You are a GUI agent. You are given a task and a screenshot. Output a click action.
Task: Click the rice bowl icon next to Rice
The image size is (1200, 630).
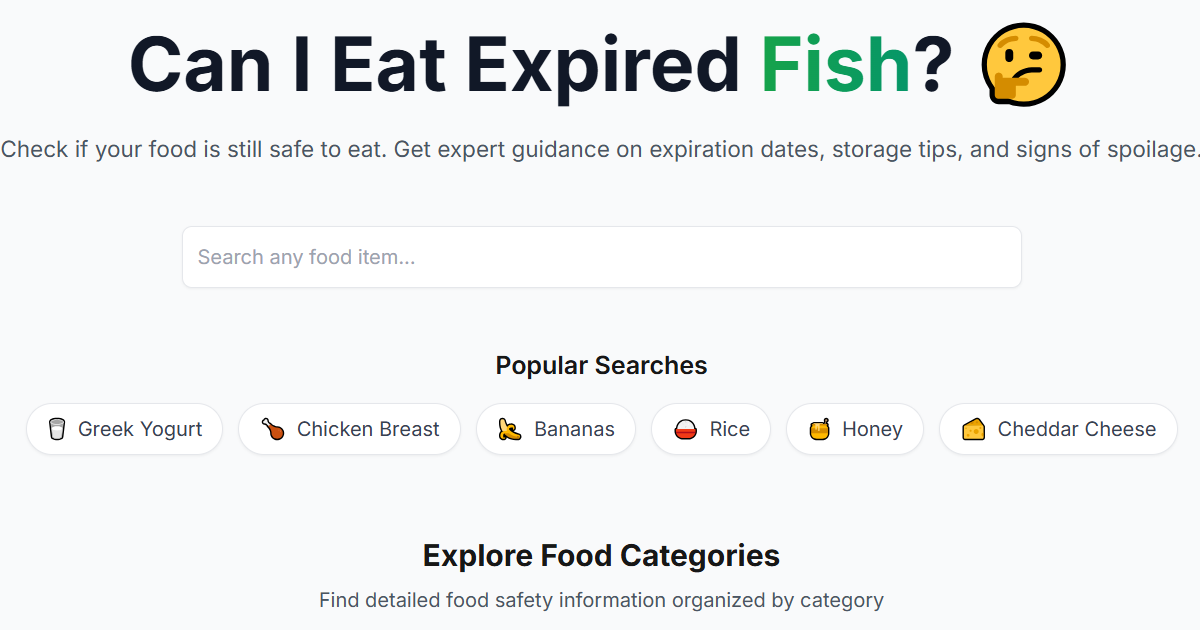pos(685,428)
